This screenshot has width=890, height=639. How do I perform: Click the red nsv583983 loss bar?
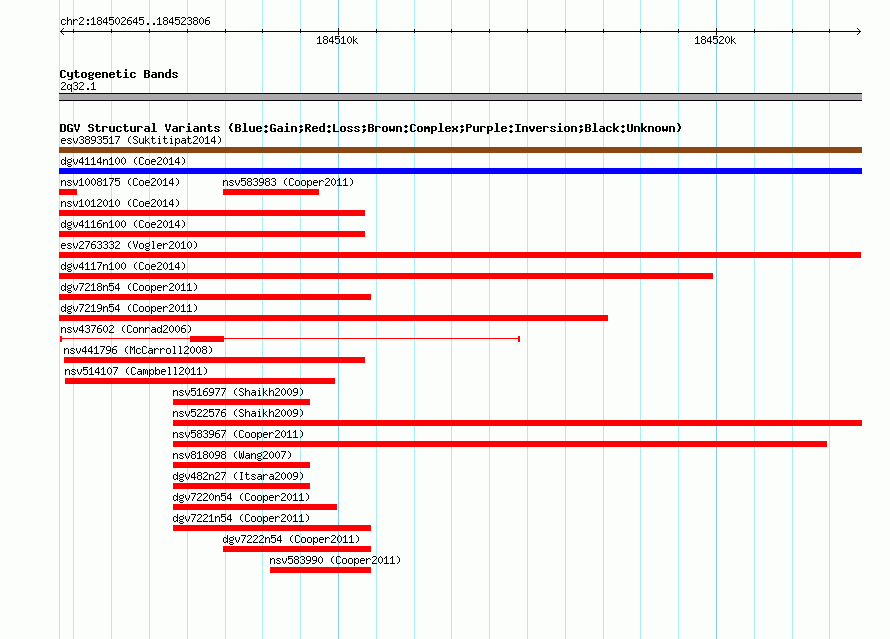tap(271, 192)
